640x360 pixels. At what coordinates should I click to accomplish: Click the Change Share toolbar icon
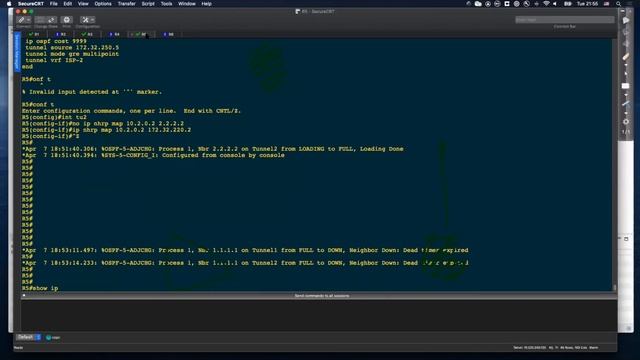tap(46, 20)
